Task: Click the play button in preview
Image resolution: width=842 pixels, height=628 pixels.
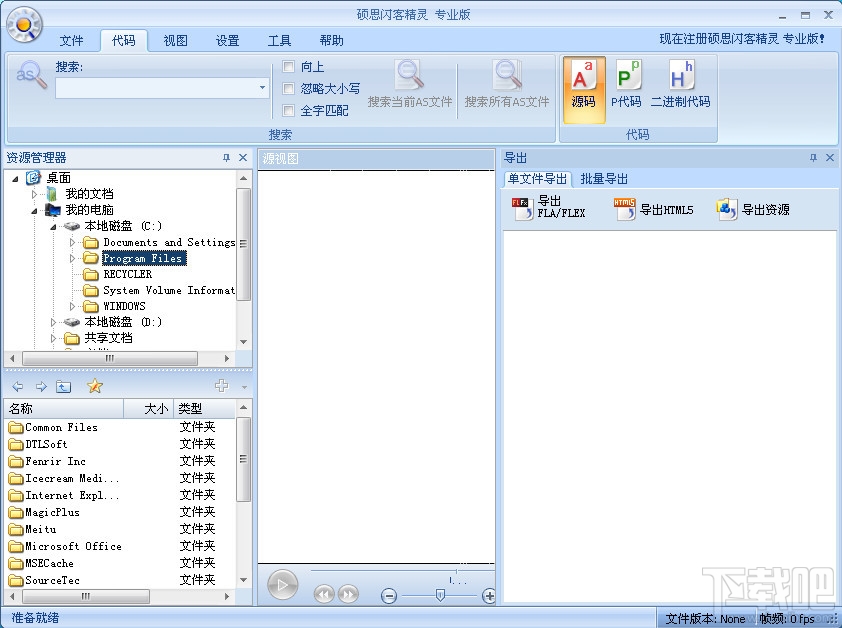Action: pos(282,585)
